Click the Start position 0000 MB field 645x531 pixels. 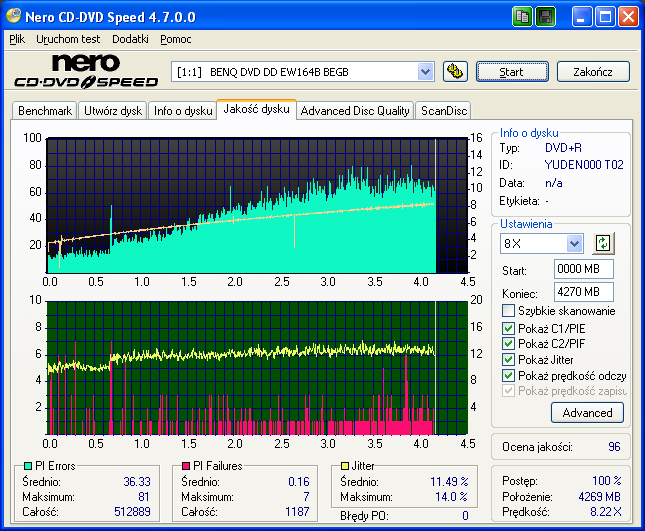click(x=584, y=269)
